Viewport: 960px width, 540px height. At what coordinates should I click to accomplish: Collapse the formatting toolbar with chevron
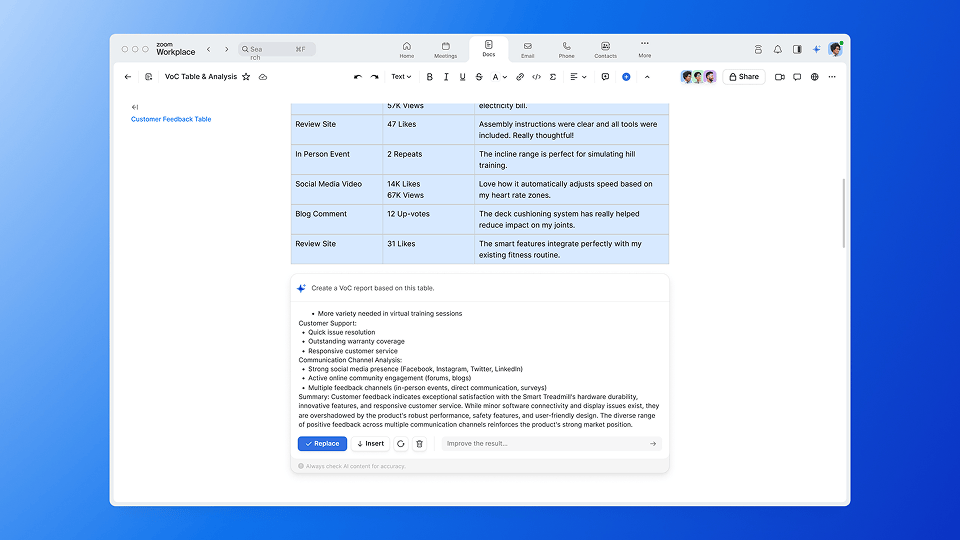click(x=647, y=77)
